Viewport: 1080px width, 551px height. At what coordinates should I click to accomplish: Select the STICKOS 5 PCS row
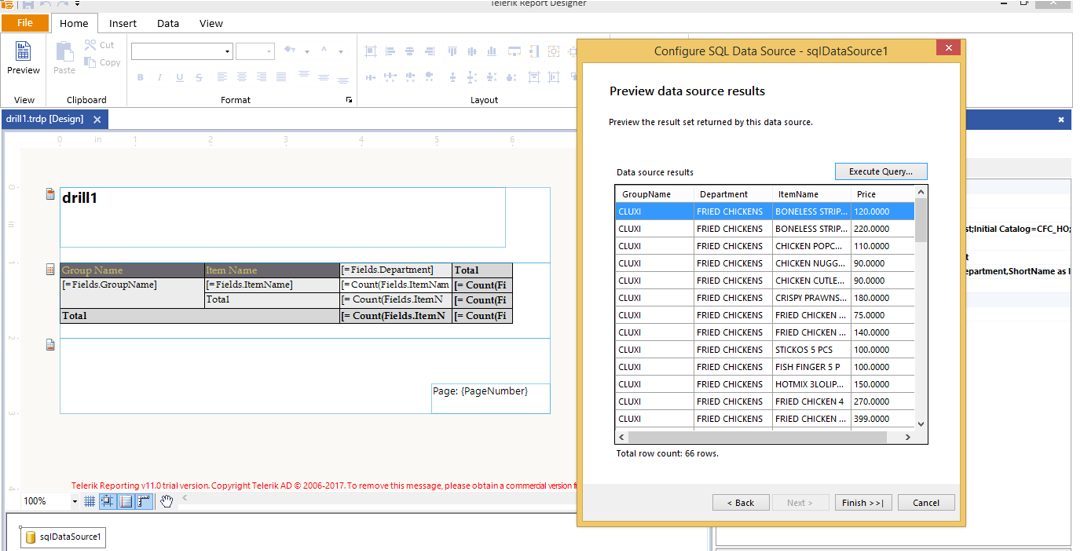[765, 350]
